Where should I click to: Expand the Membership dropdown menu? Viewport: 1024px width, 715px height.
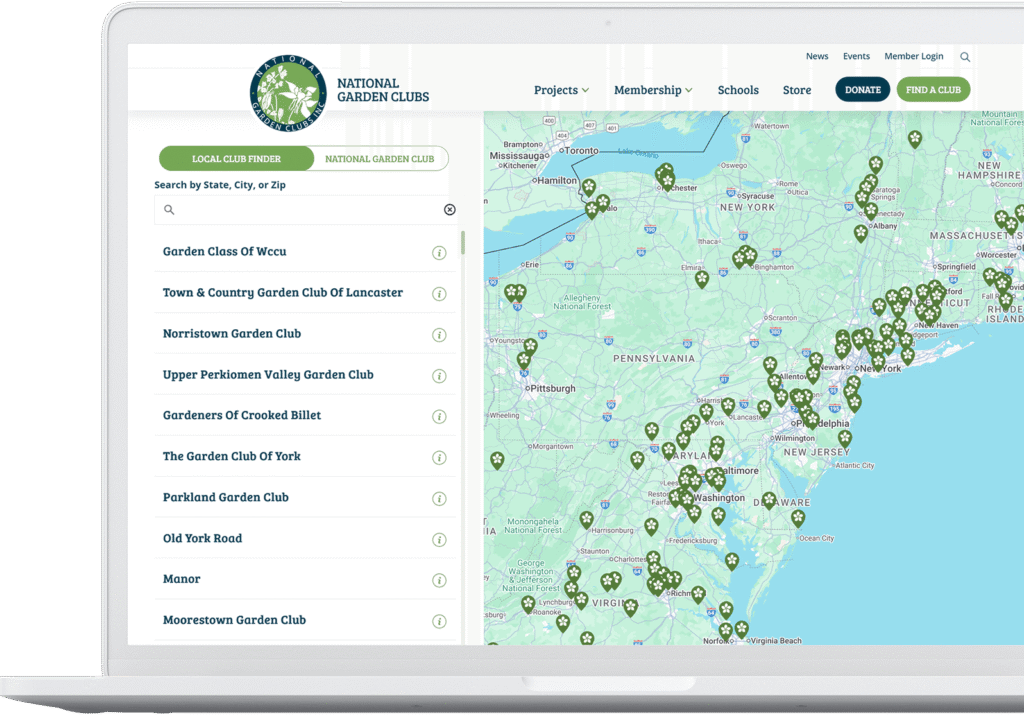tap(653, 90)
